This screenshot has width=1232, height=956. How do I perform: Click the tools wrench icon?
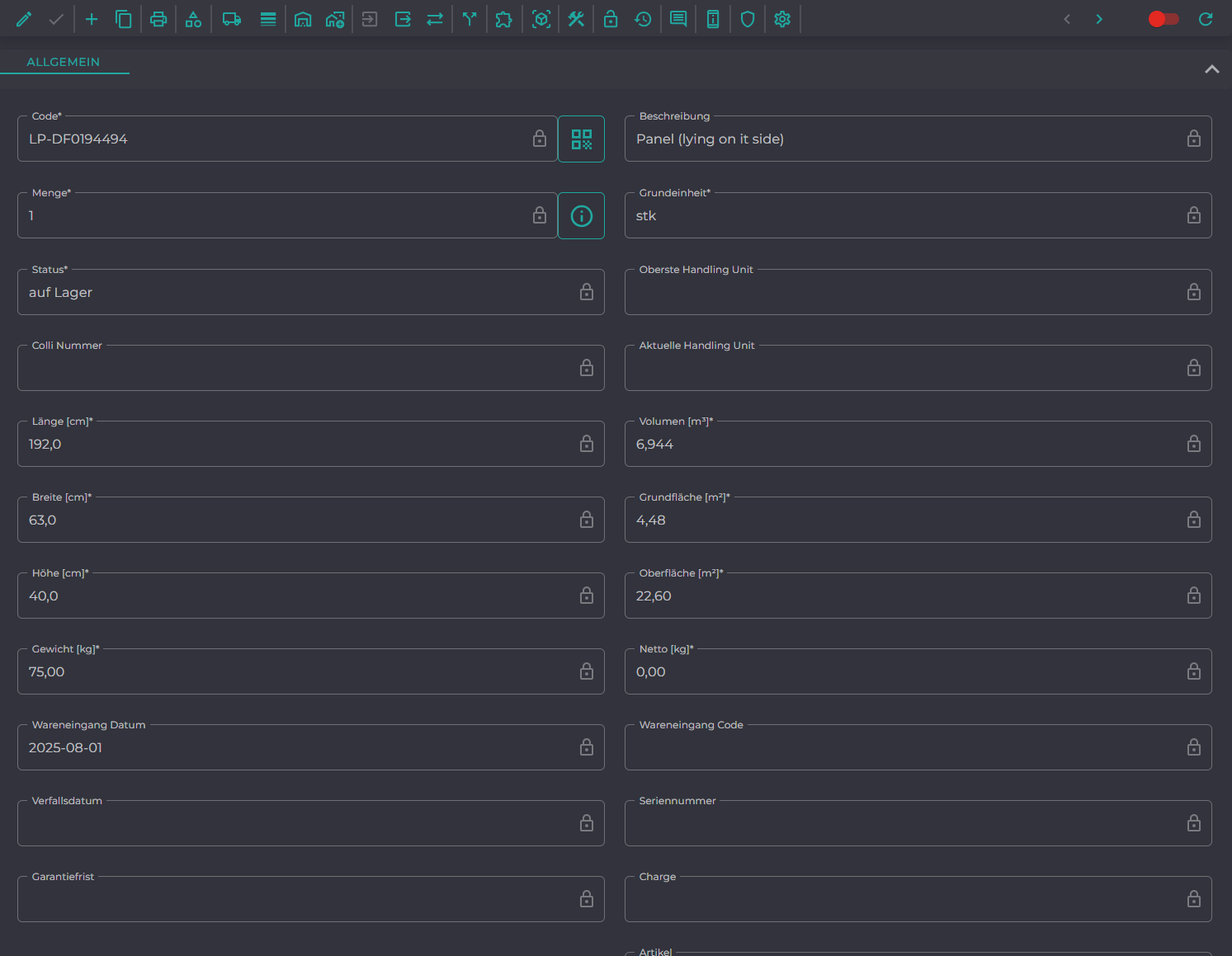576,19
